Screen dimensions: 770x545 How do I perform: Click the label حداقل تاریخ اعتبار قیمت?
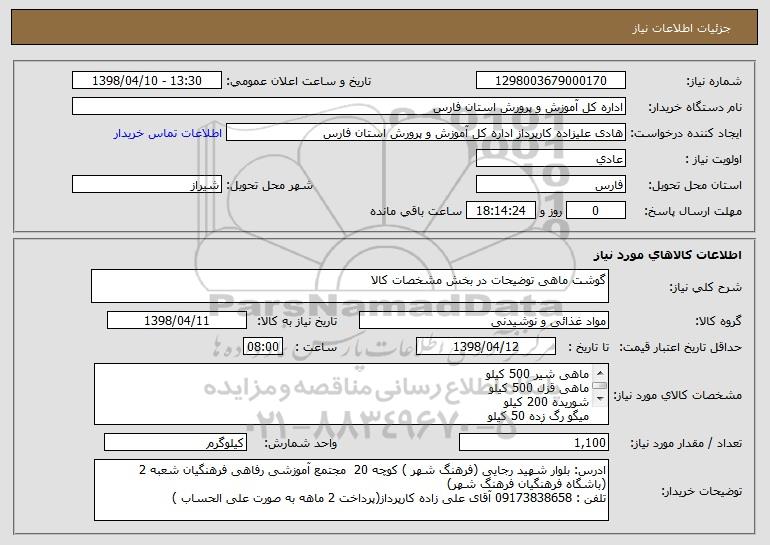coord(681,348)
